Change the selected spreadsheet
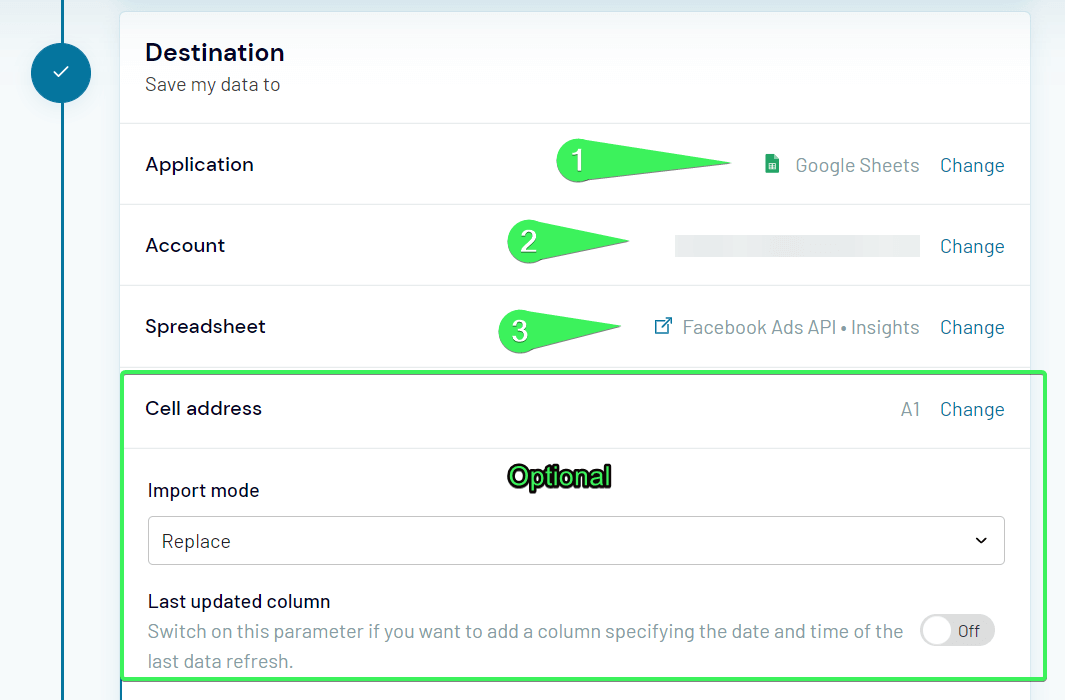 [971, 327]
